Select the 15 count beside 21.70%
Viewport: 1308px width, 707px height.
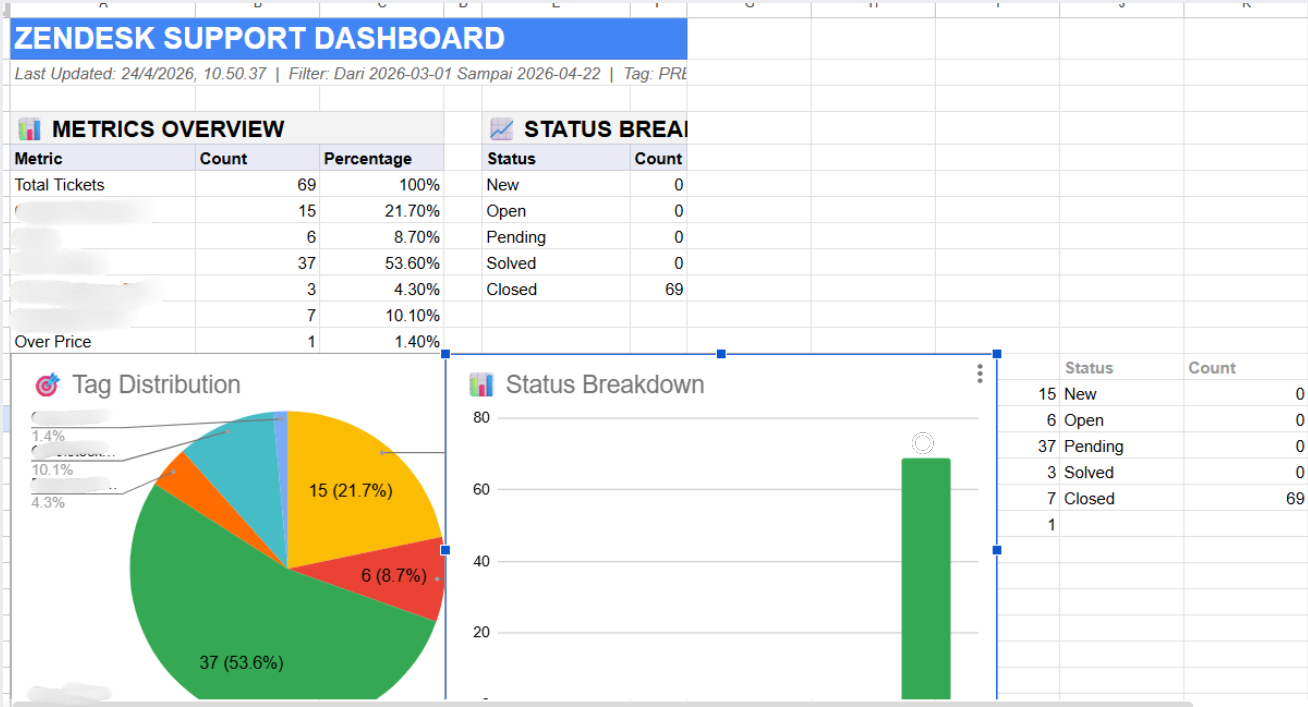[257, 211]
